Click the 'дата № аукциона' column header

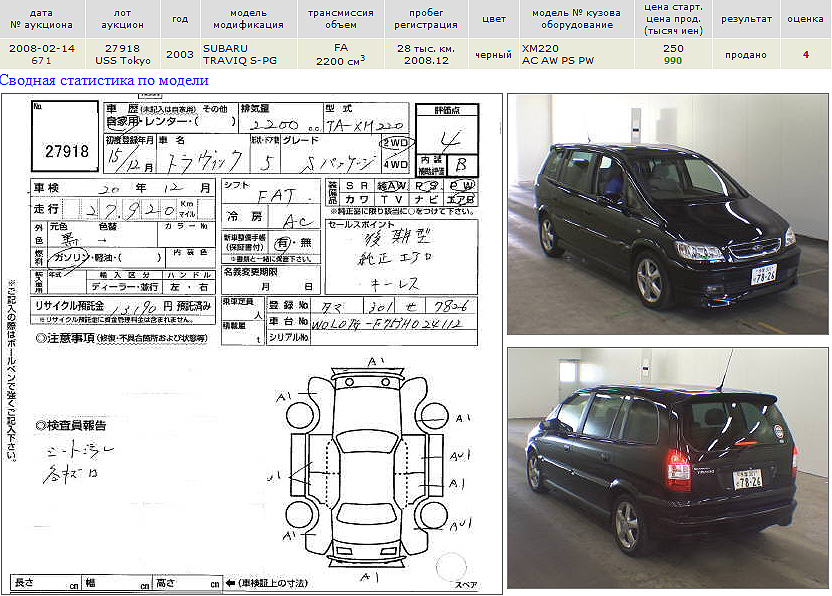41,19
